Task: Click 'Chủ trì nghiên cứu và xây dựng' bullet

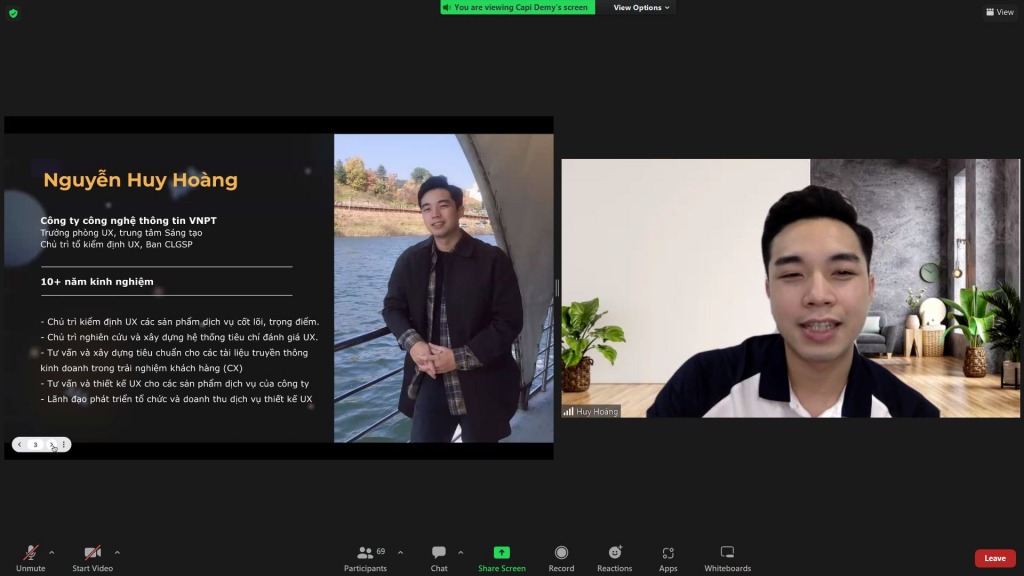Action: (179, 337)
